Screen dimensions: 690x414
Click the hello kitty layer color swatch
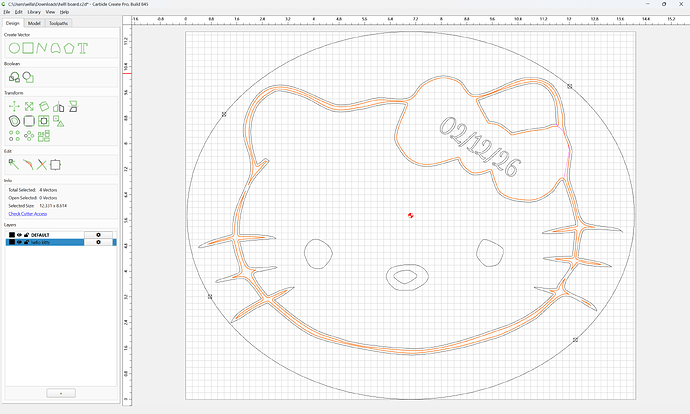(x=12, y=242)
